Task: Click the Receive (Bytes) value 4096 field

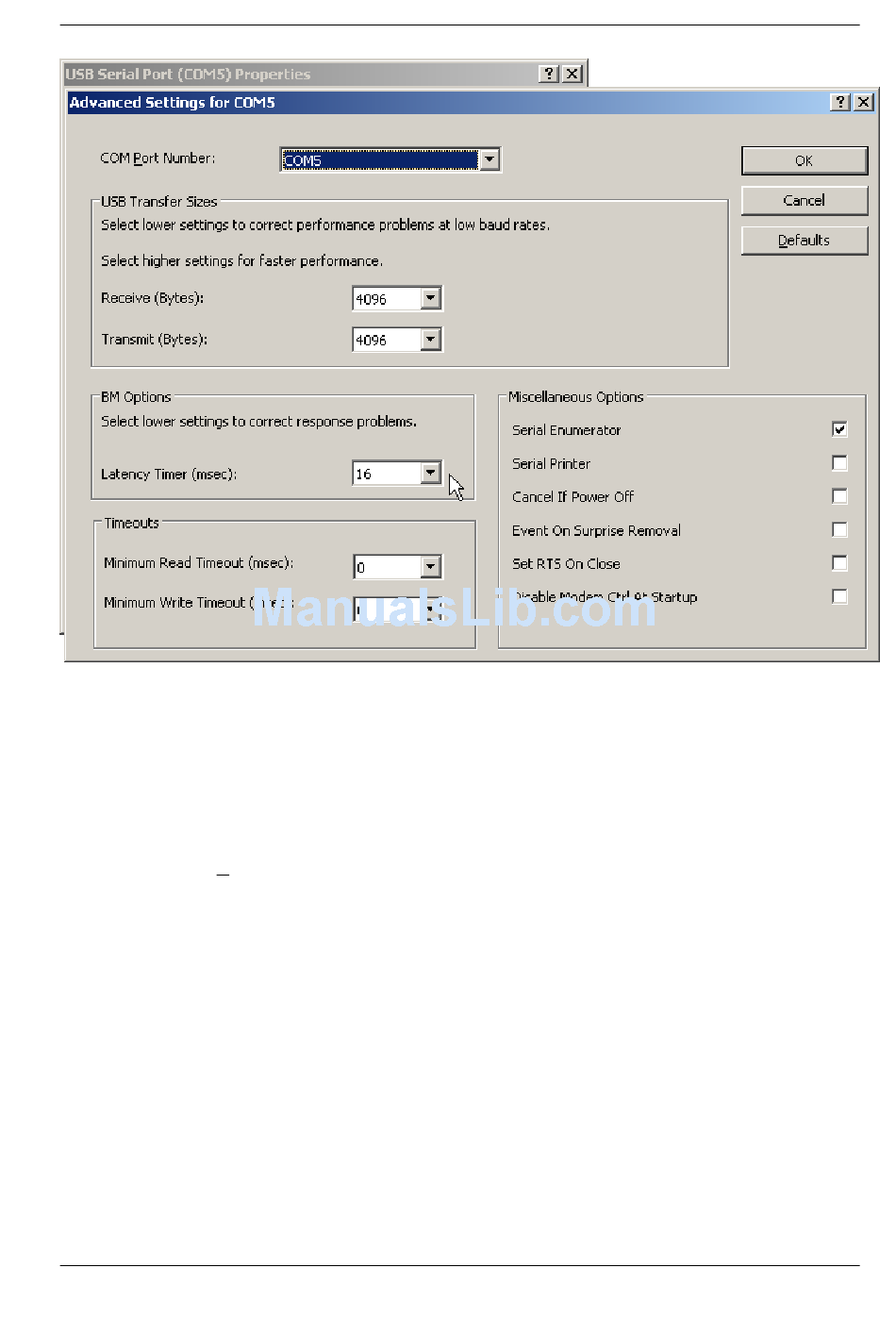Action: (x=387, y=299)
